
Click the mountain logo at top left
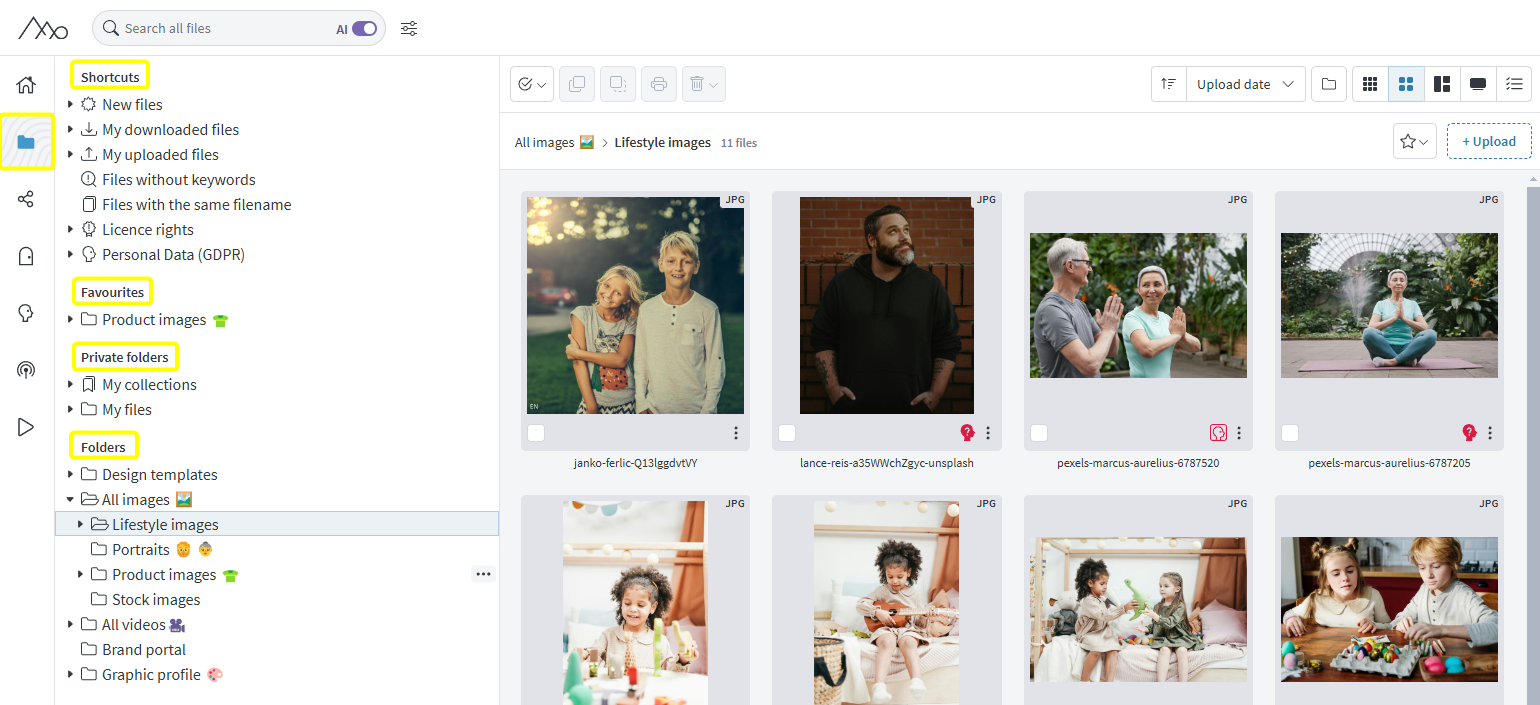coord(42,28)
